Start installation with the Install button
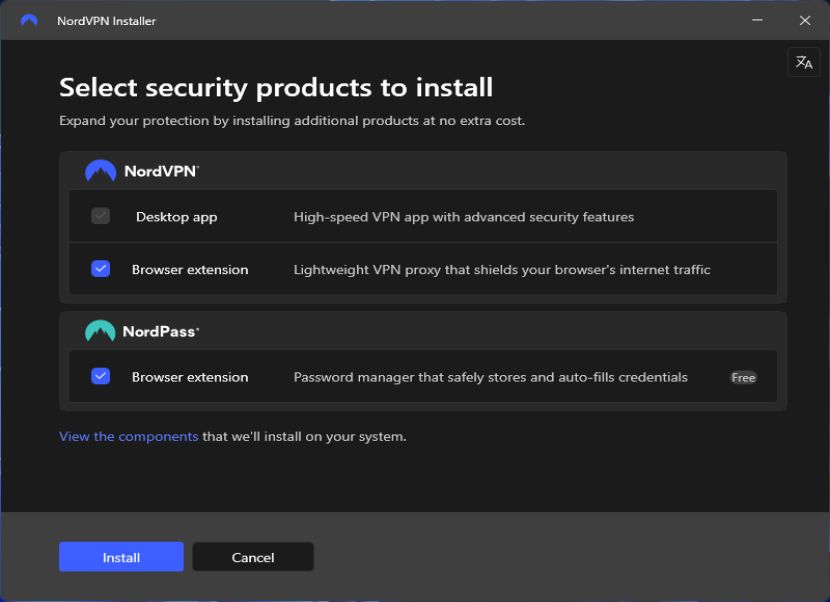The height and width of the screenshot is (602, 830). (121, 557)
